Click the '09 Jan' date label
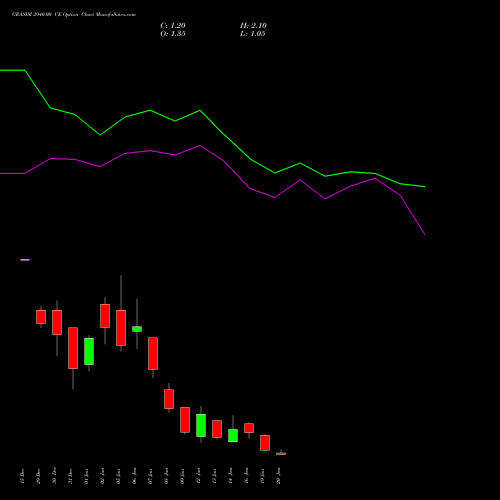The width and height of the screenshot is (500, 500). click(x=182, y=476)
